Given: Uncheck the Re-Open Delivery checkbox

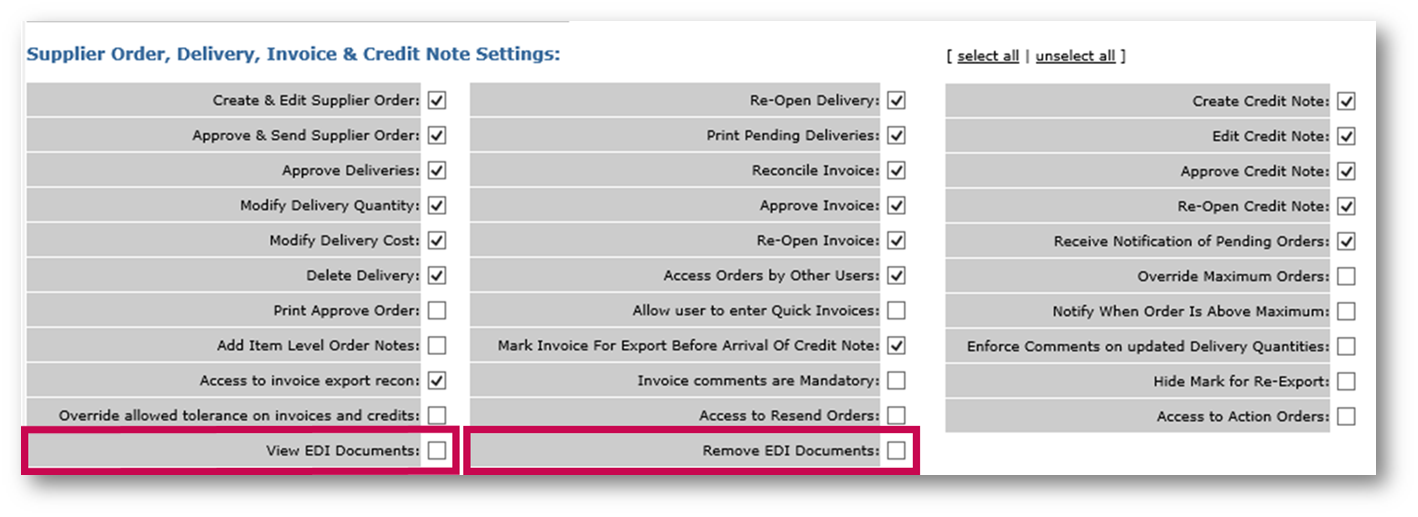Looking at the screenshot, I should [896, 100].
